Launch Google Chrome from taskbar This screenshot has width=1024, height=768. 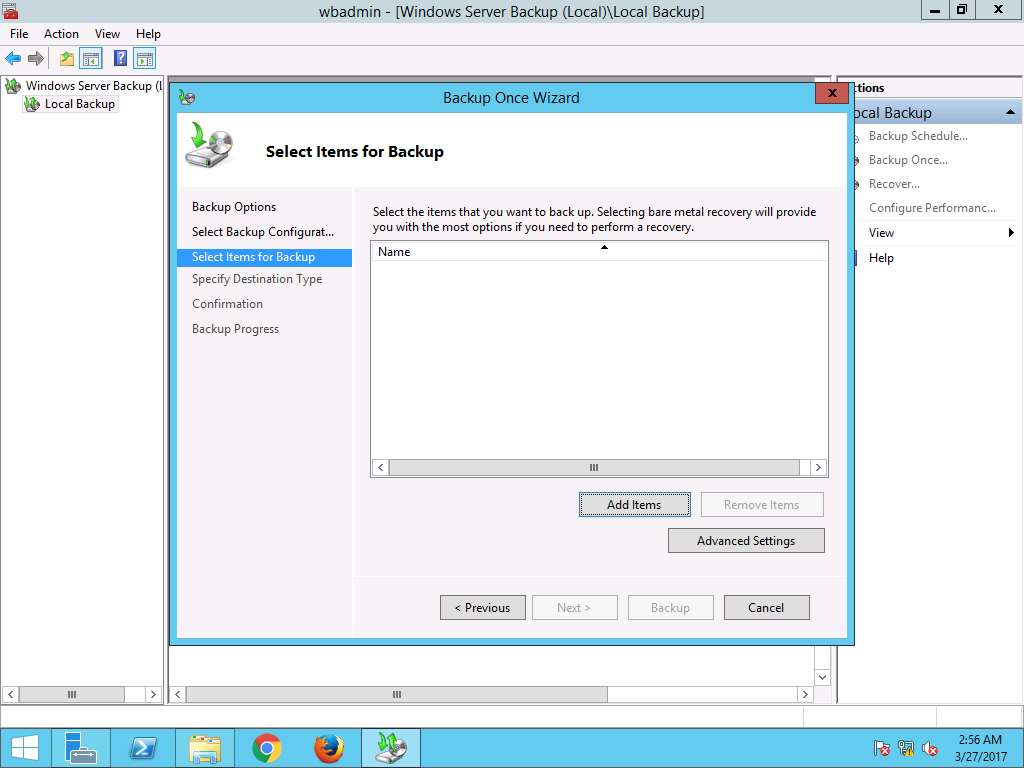pyautogui.click(x=266, y=748)
